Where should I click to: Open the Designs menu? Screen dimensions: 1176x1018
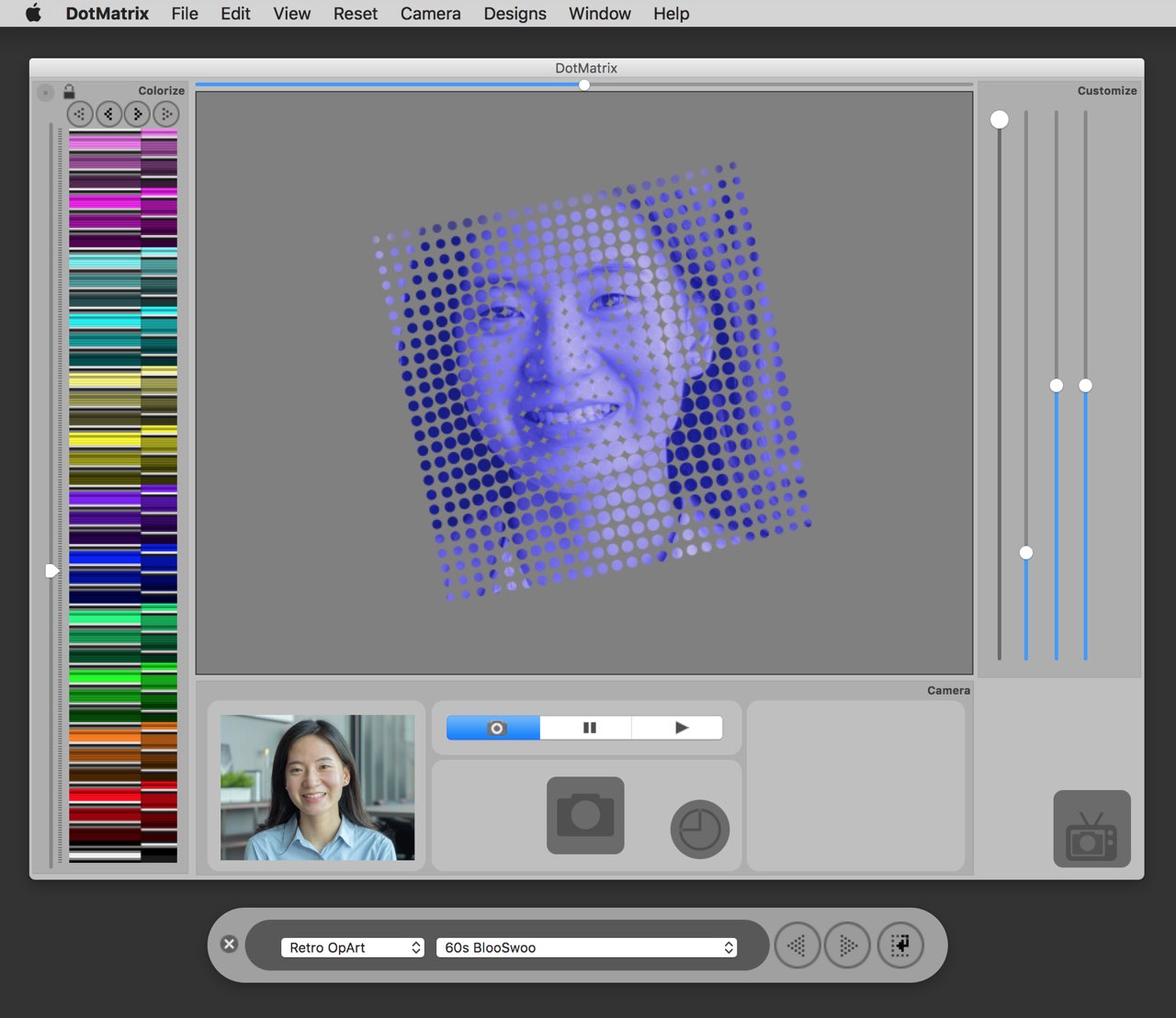click(x=514, y=14)
